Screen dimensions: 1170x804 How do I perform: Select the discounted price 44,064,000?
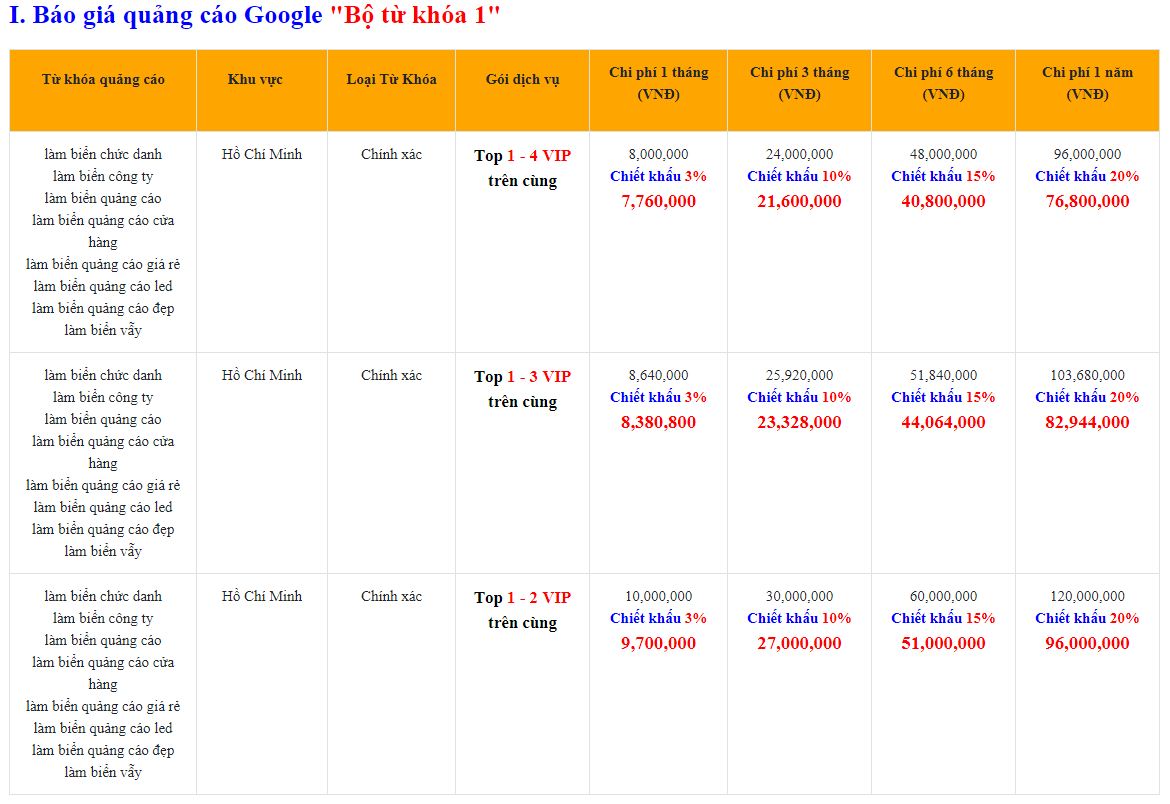[943, 422]
